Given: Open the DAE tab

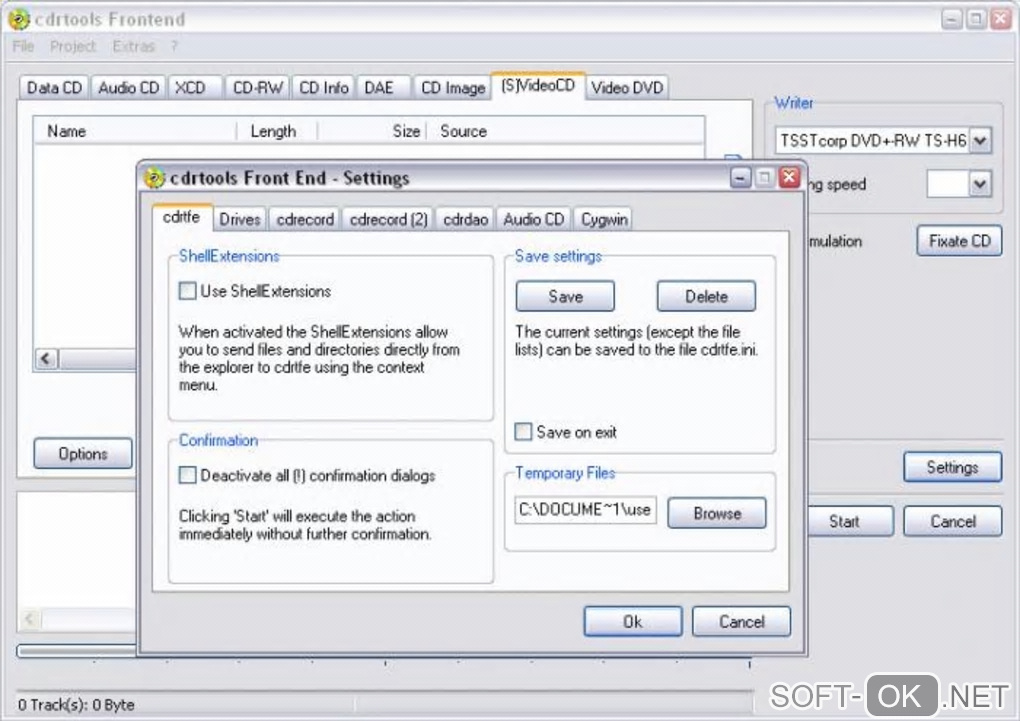Looking at the screenshot, I should coord(384,88).
